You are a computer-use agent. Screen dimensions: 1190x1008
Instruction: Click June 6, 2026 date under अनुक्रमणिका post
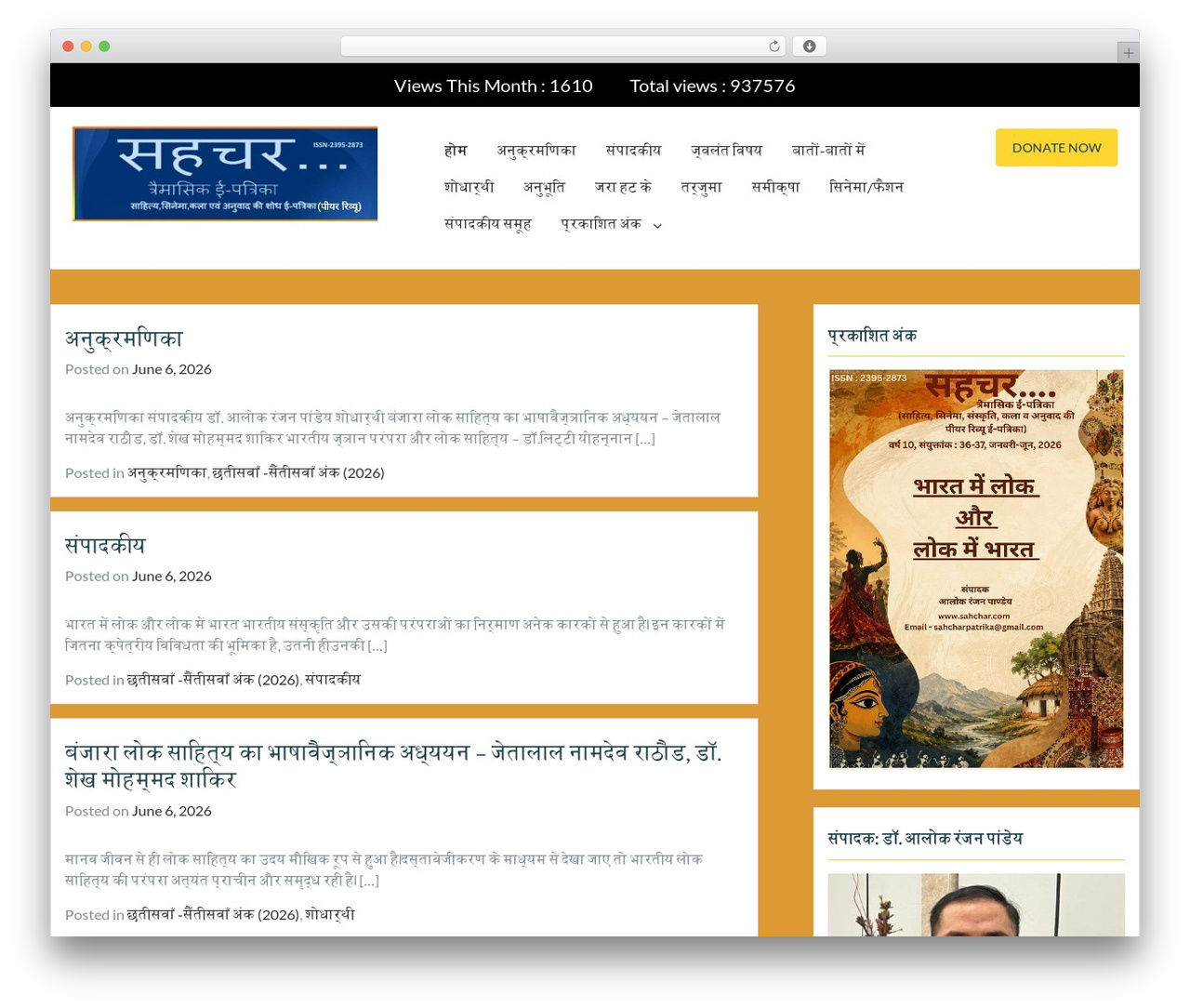[172, 369]
